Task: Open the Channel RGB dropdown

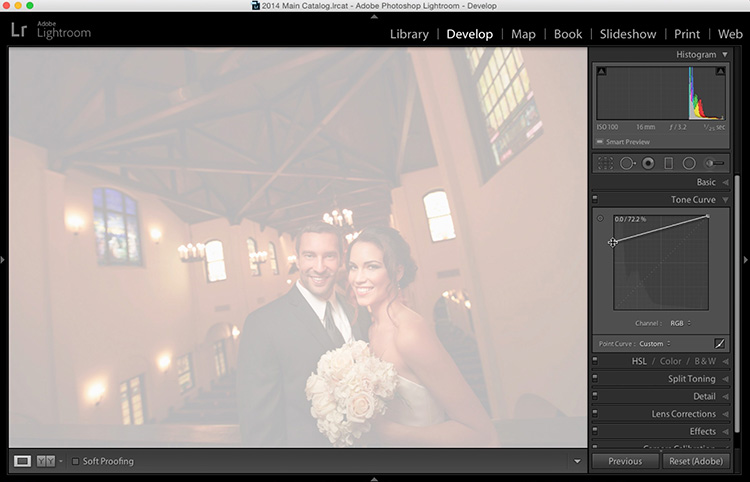Action: tap(680, 323)
